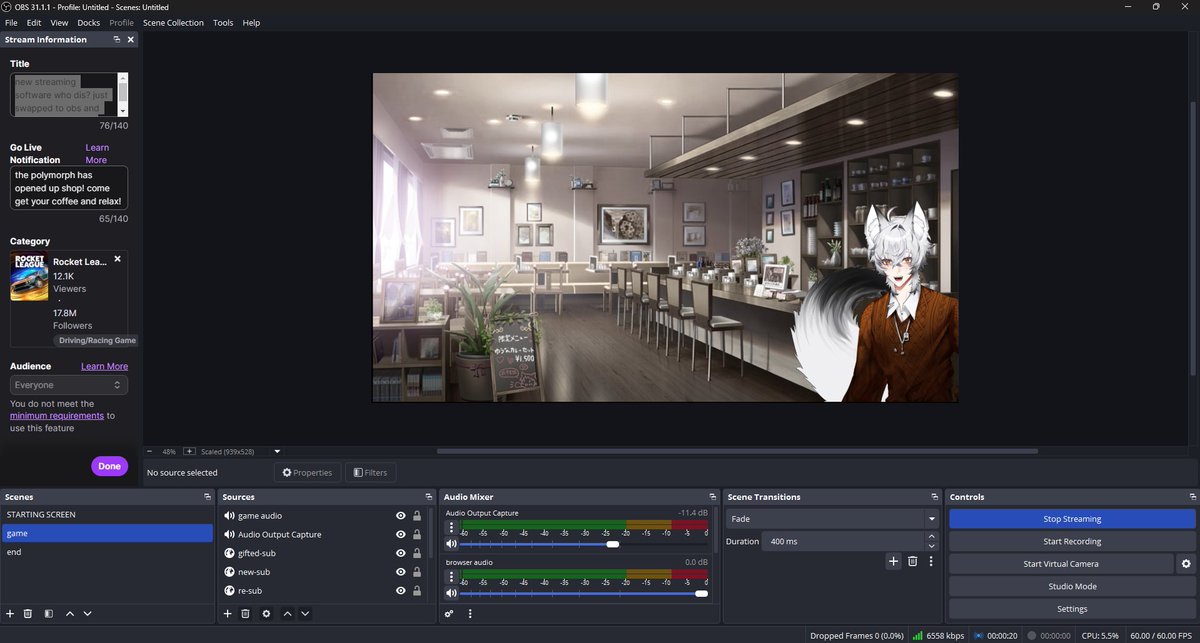Float the Scenes dock with its pop-out icon

207,497
